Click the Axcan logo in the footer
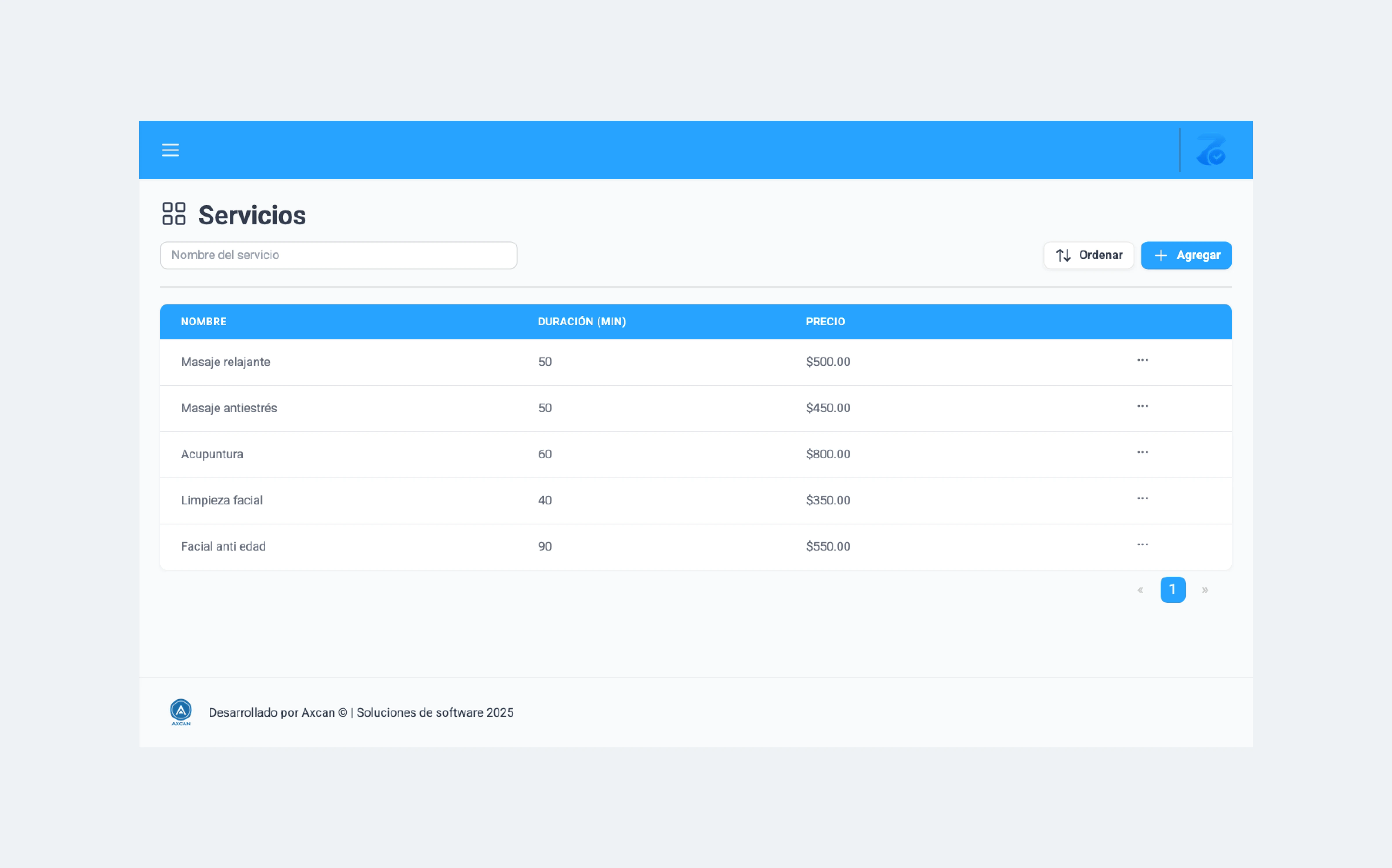The image size is (1392, 868). point(180,712)
